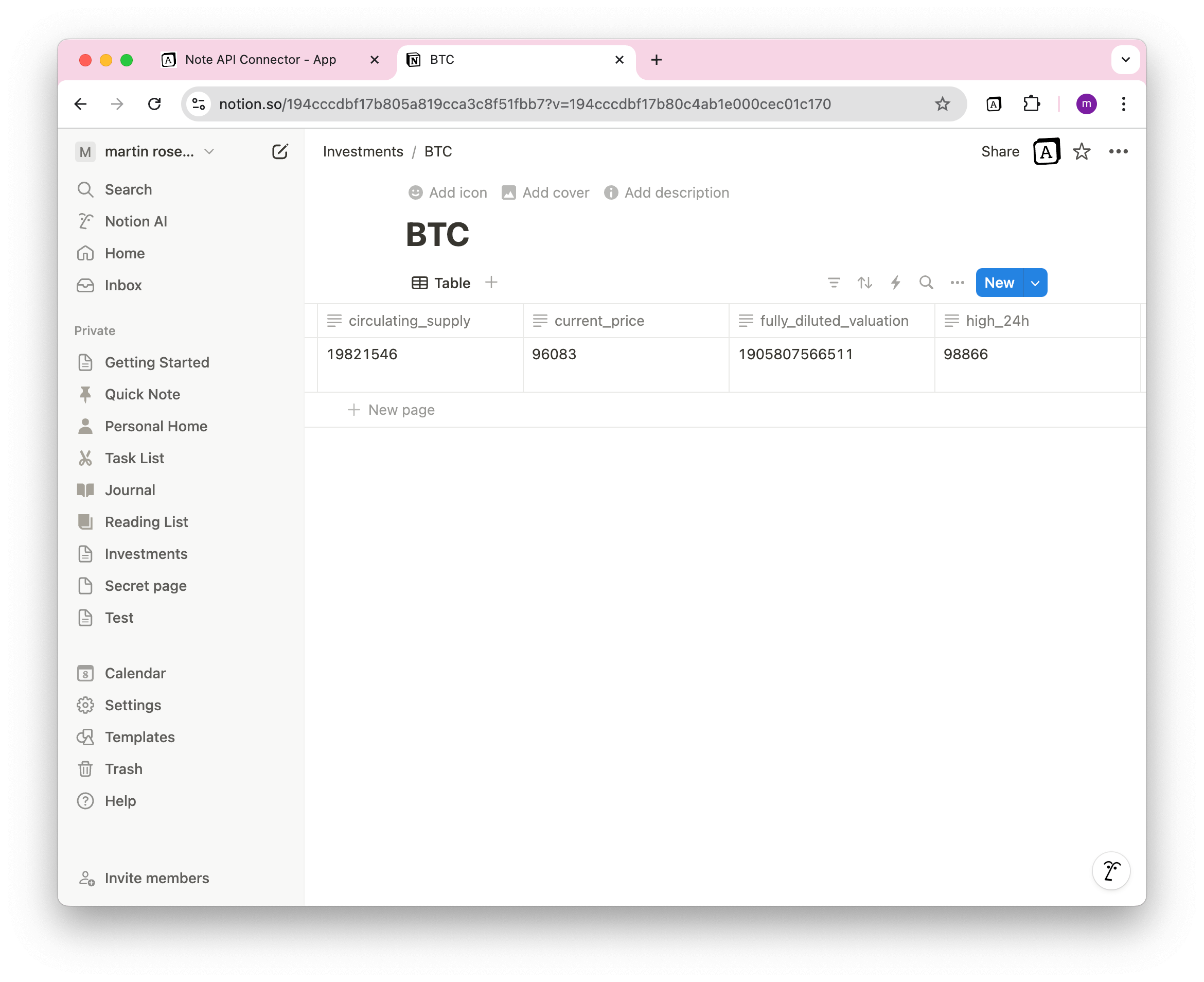Add a cover to the BTC page
Viewport: 1204px width, 982px height.
pyautogui.click(x=544, y=192)
